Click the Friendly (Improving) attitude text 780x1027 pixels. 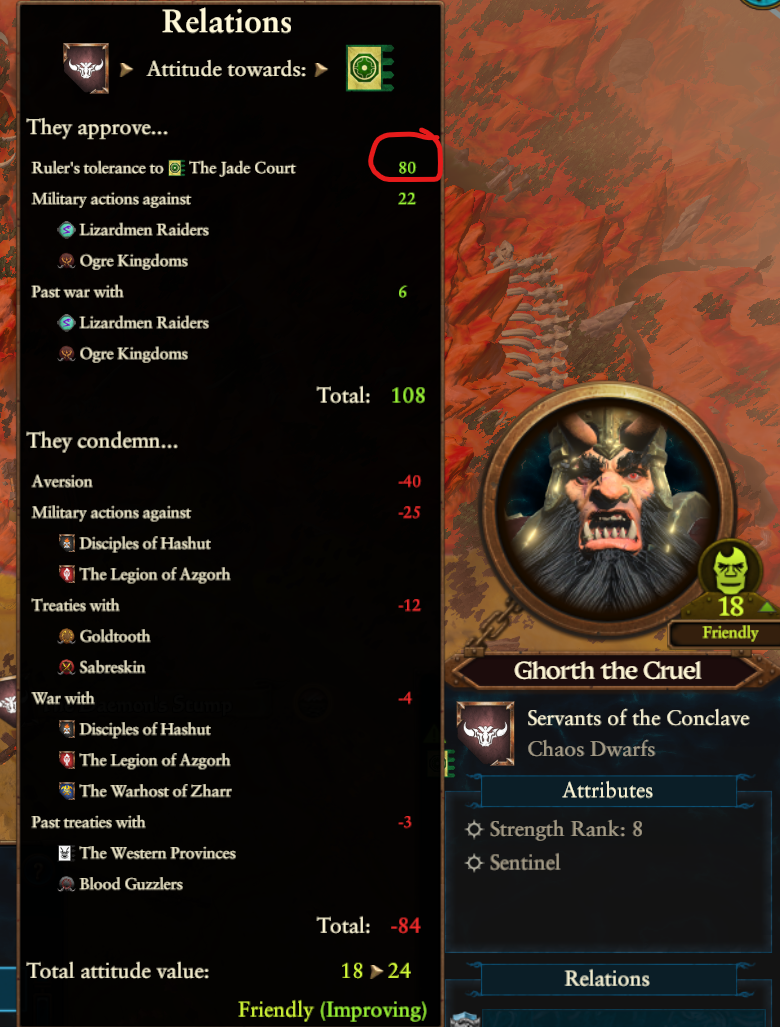332,1009
